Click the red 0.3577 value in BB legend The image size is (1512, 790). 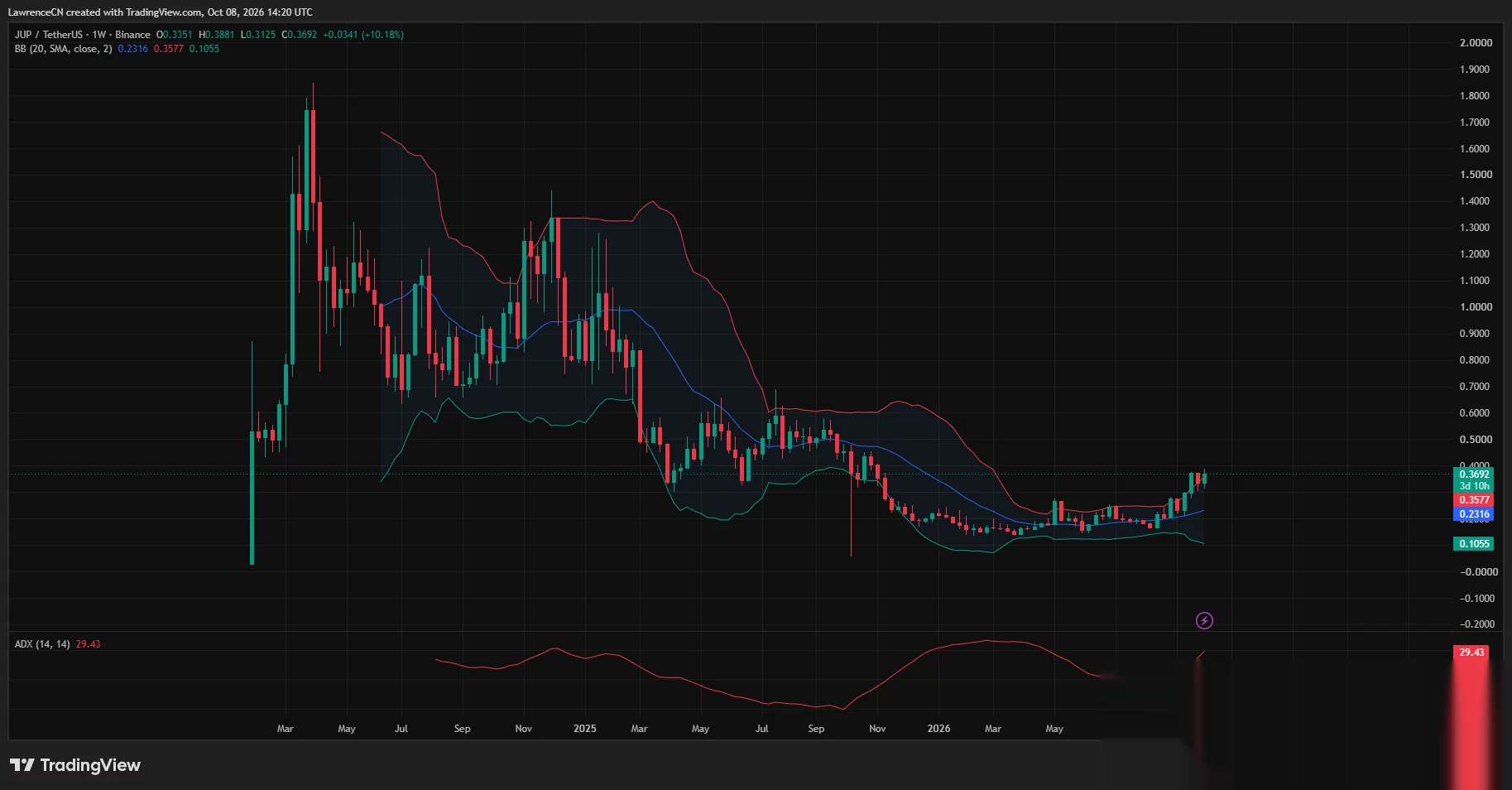169,49
